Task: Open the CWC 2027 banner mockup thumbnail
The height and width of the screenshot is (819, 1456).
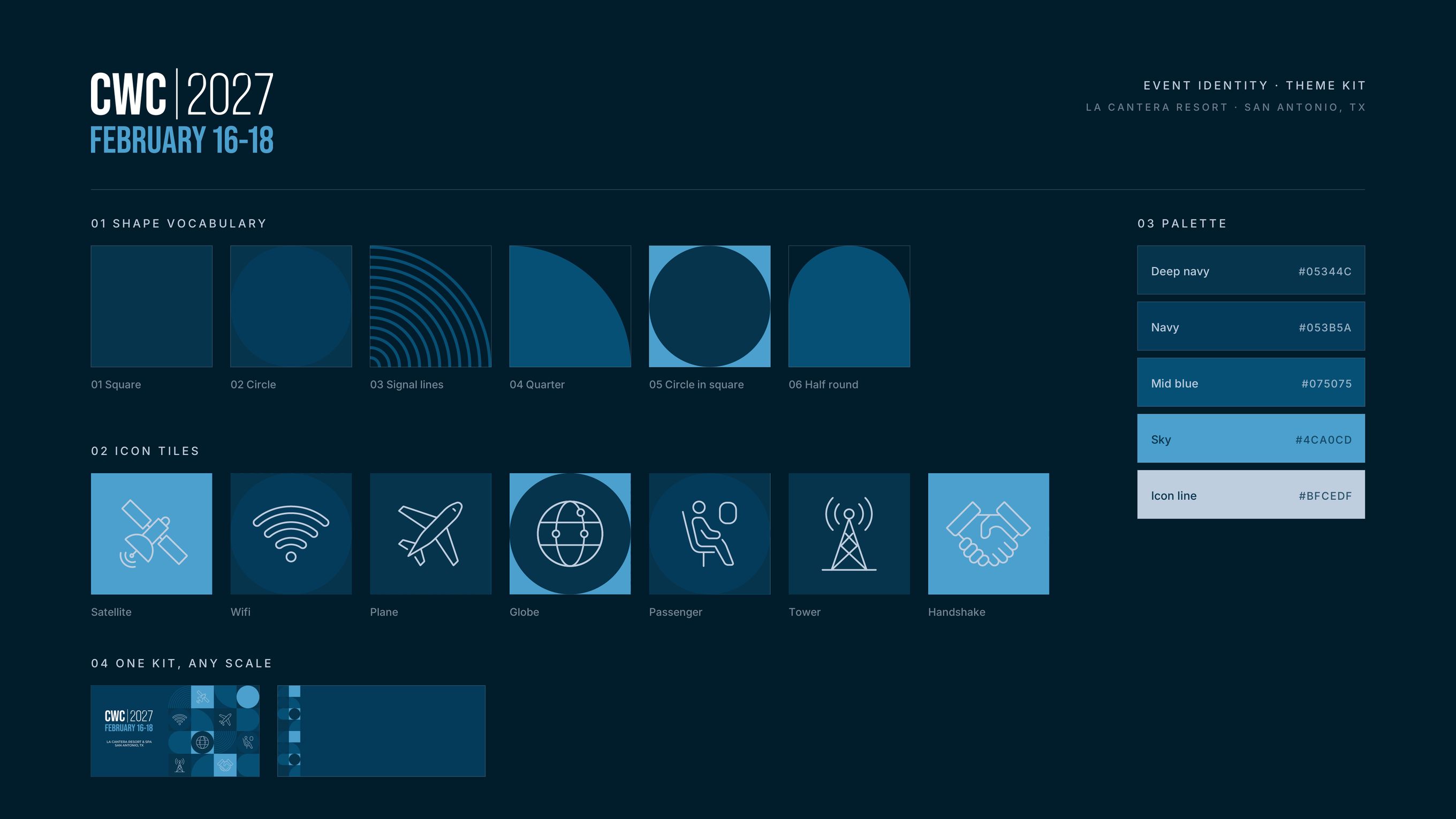Action: [175, 731]
